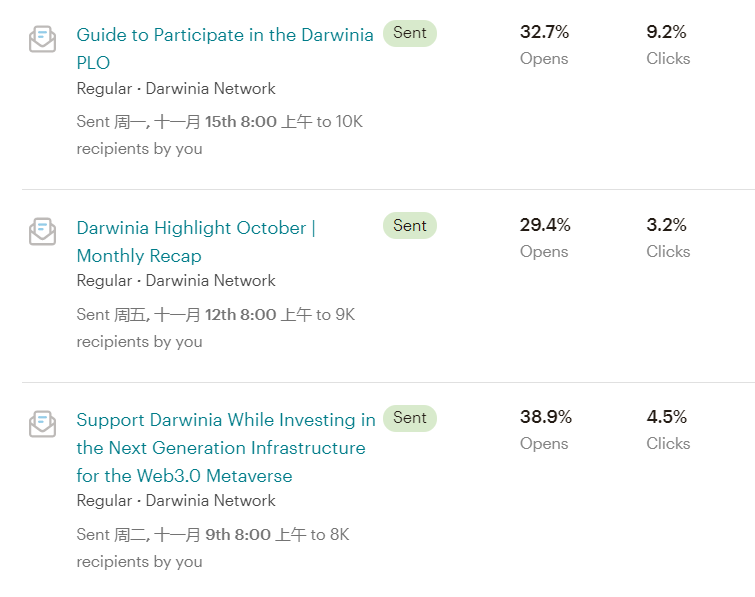
Task: Open the Support Darwinia While Investing campaign
Action: point(226,420)
